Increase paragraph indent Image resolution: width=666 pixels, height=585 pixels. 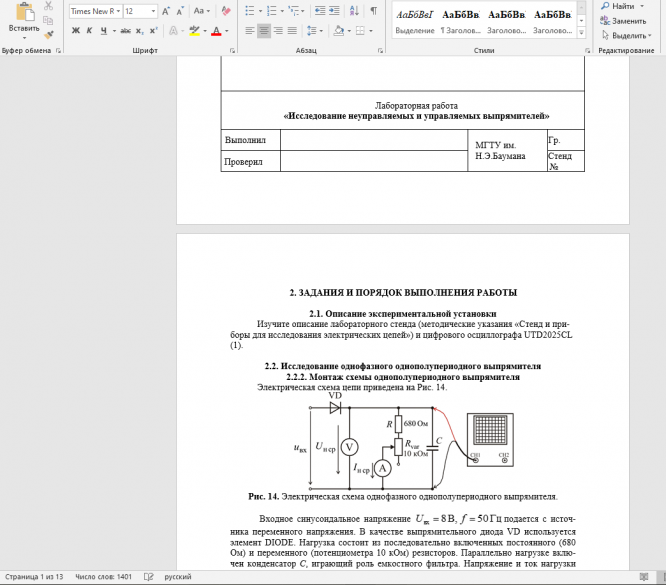(334, 11)
